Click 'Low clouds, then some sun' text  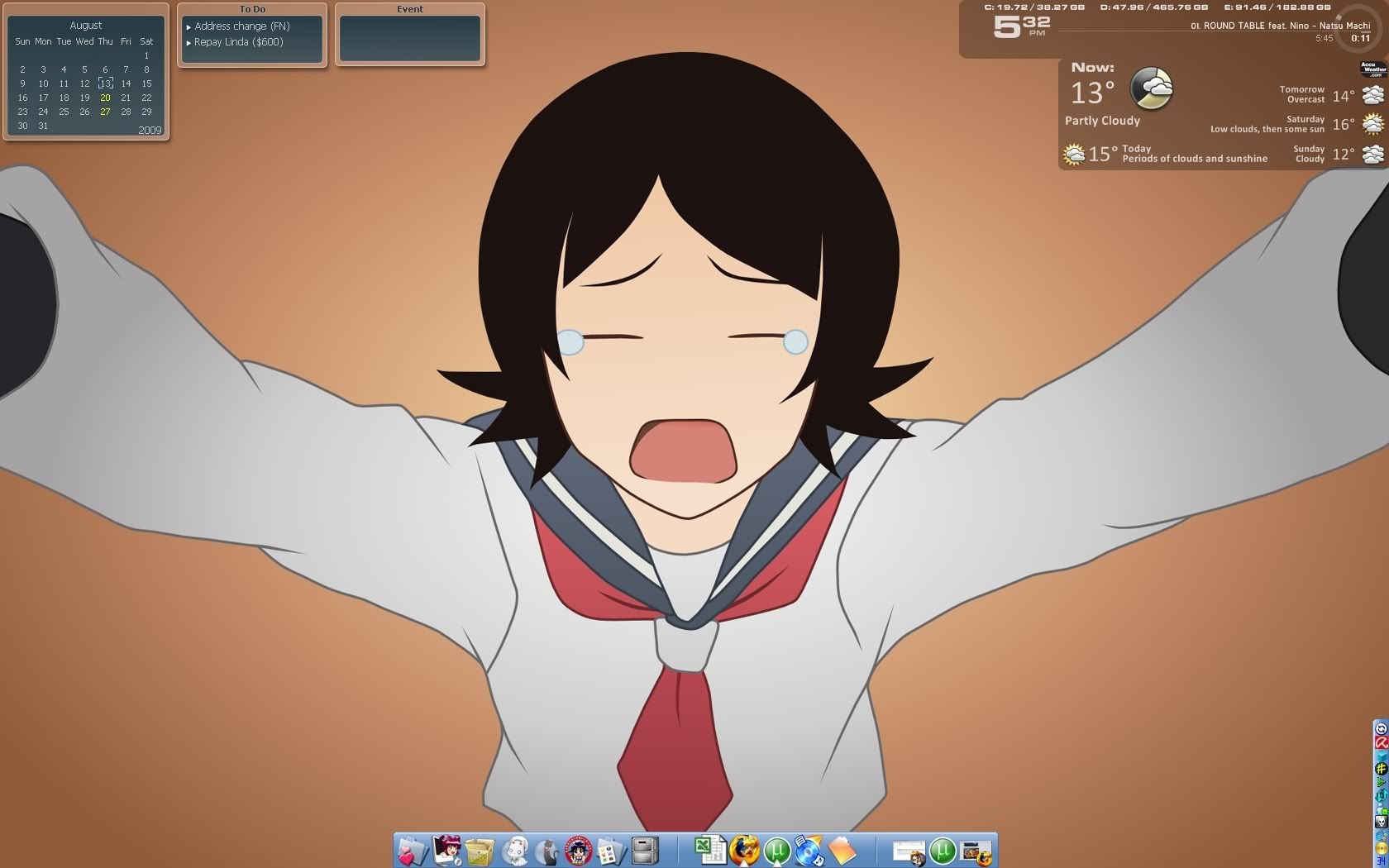[x=1267, y=129]
